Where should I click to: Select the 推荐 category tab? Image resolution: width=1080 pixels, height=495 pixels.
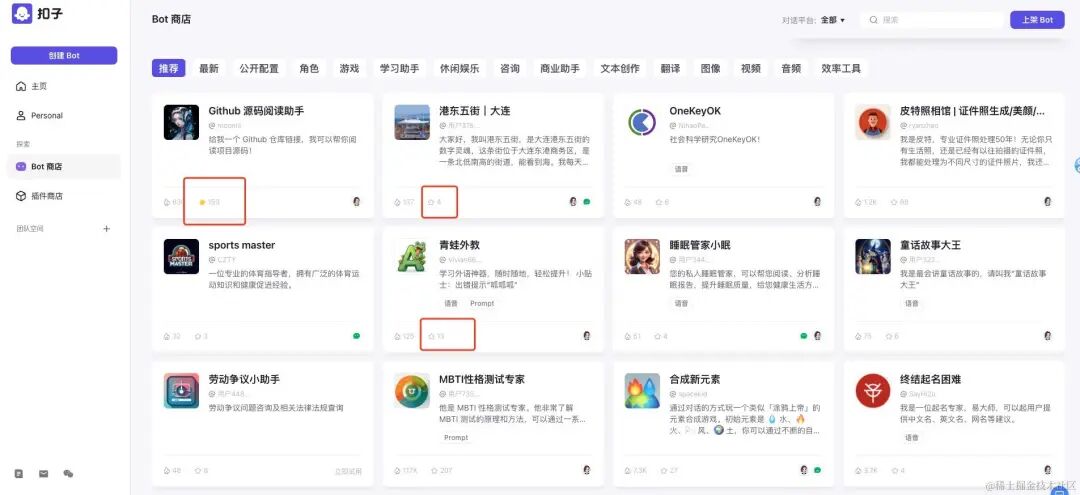(x=169, y=68)
